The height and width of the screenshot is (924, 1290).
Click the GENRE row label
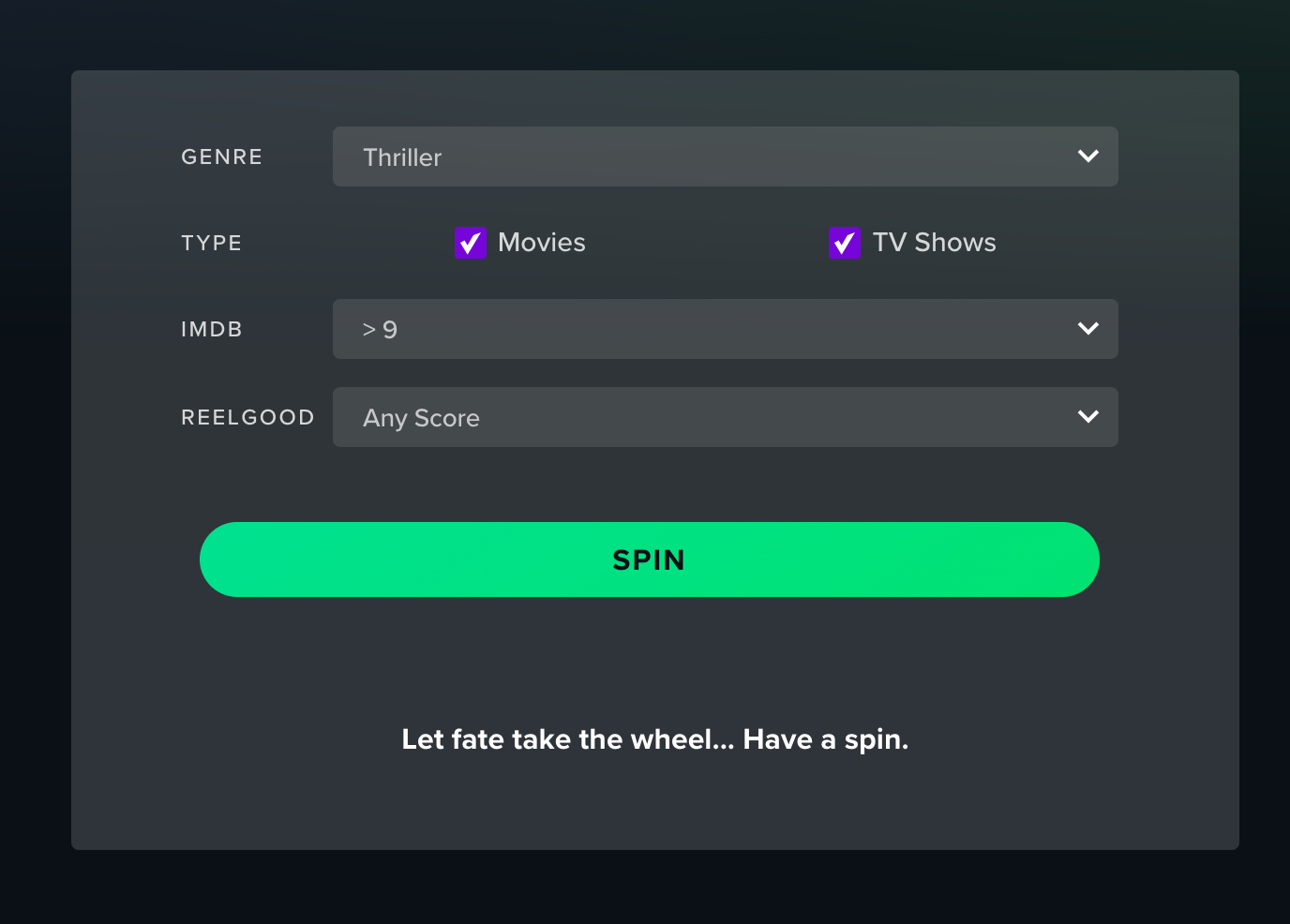point(222,157)
